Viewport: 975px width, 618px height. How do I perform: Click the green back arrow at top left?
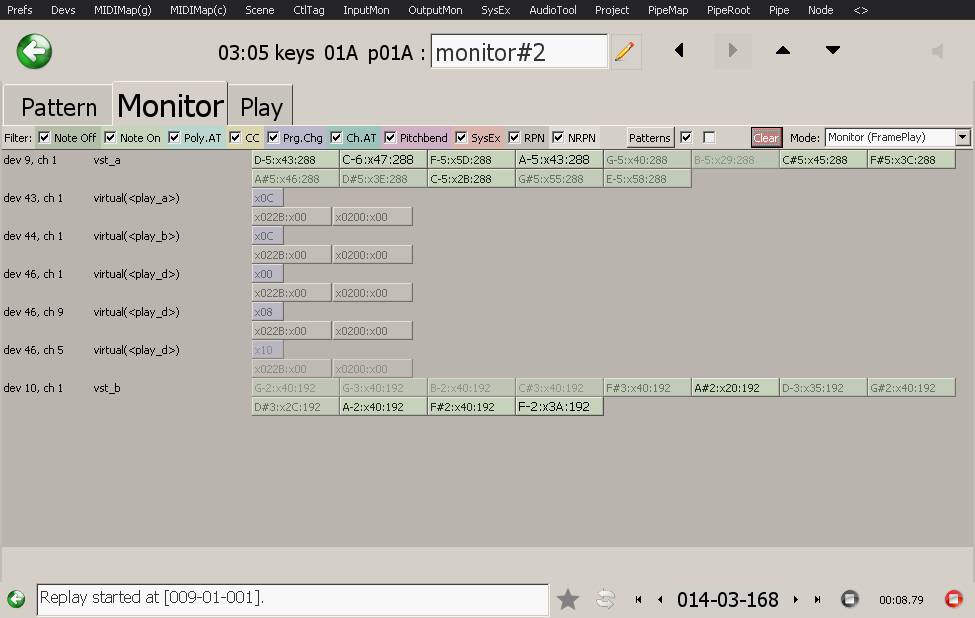coord(35,51)
